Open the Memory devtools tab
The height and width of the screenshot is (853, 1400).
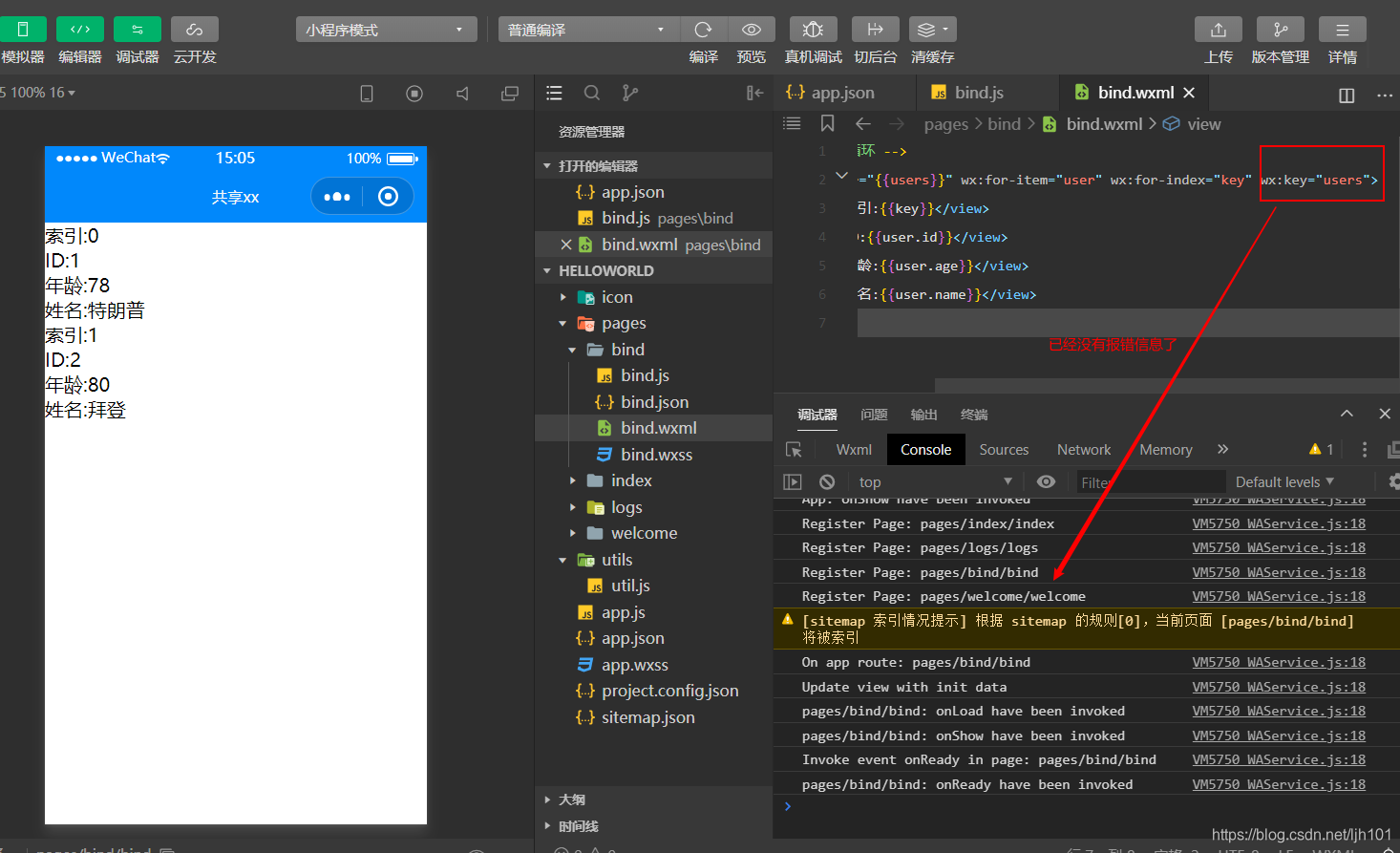tap(1166, 450)
